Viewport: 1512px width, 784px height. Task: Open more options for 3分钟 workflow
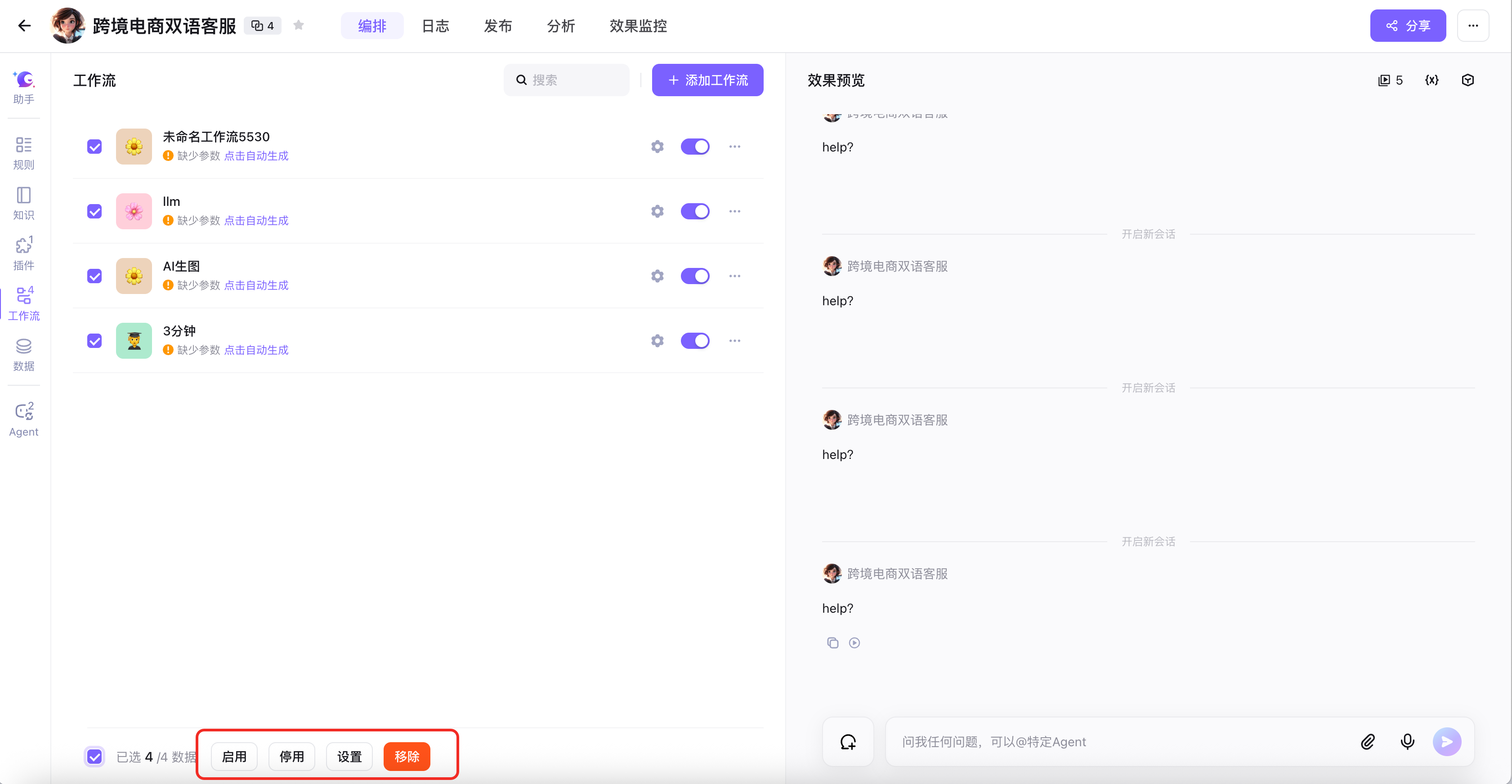[x=734, y=340]
